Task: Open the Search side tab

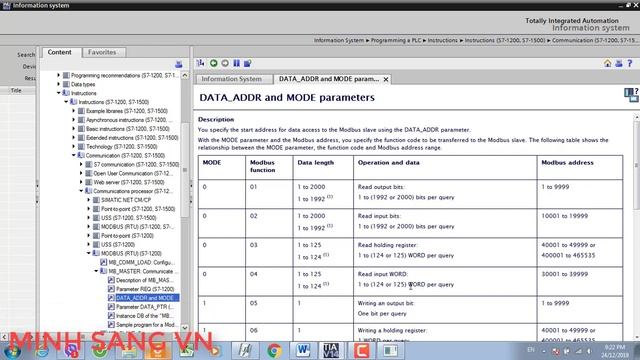Action: coord(25,55)
